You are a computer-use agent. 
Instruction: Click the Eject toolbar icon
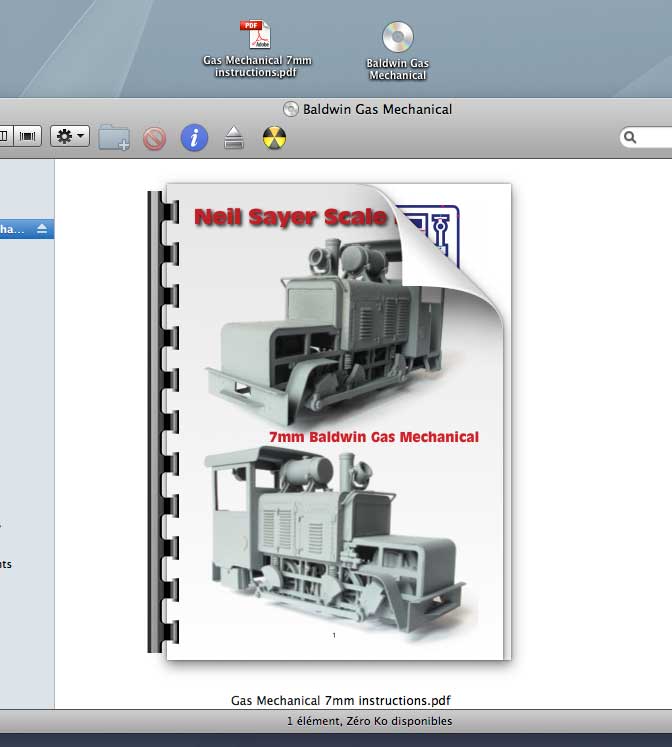point(234,138)
